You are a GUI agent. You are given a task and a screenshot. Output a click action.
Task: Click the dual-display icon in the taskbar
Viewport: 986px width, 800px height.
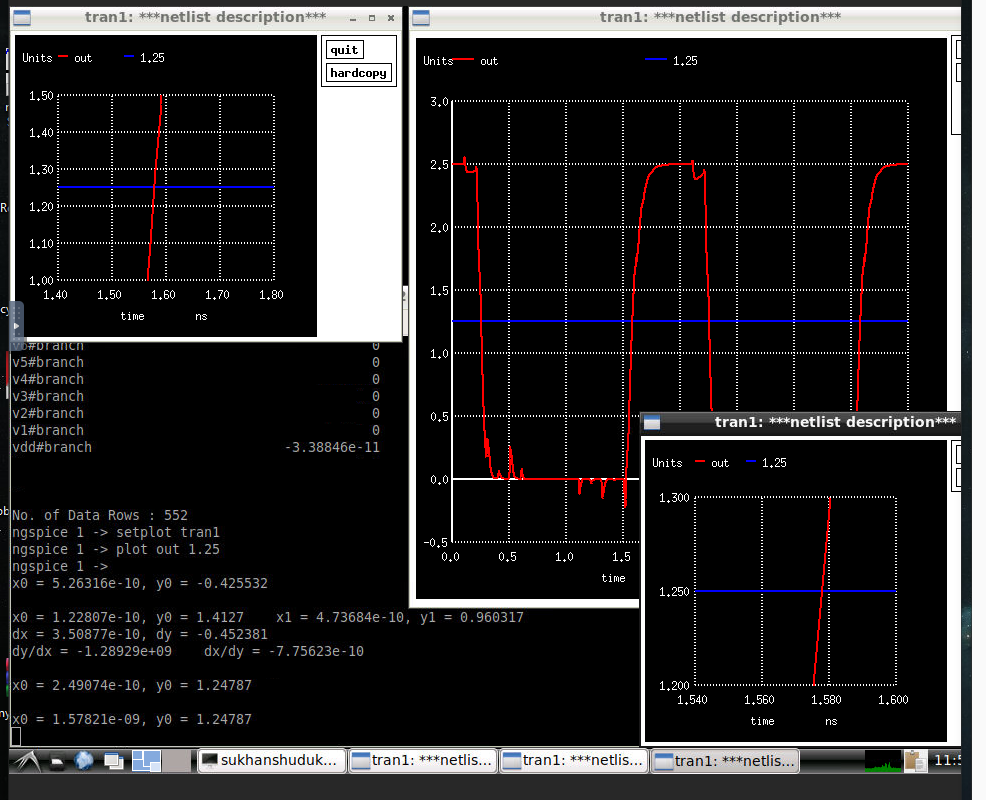113,760
